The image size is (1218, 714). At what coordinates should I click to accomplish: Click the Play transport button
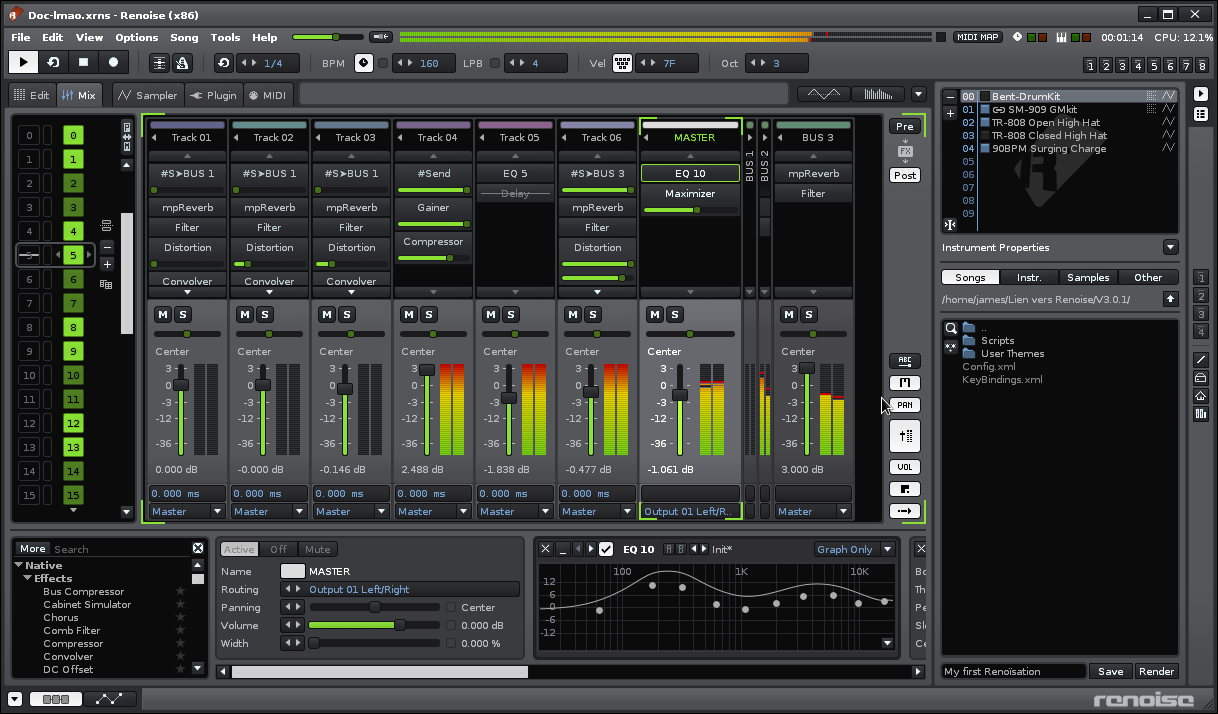click(x=23, y=62)
